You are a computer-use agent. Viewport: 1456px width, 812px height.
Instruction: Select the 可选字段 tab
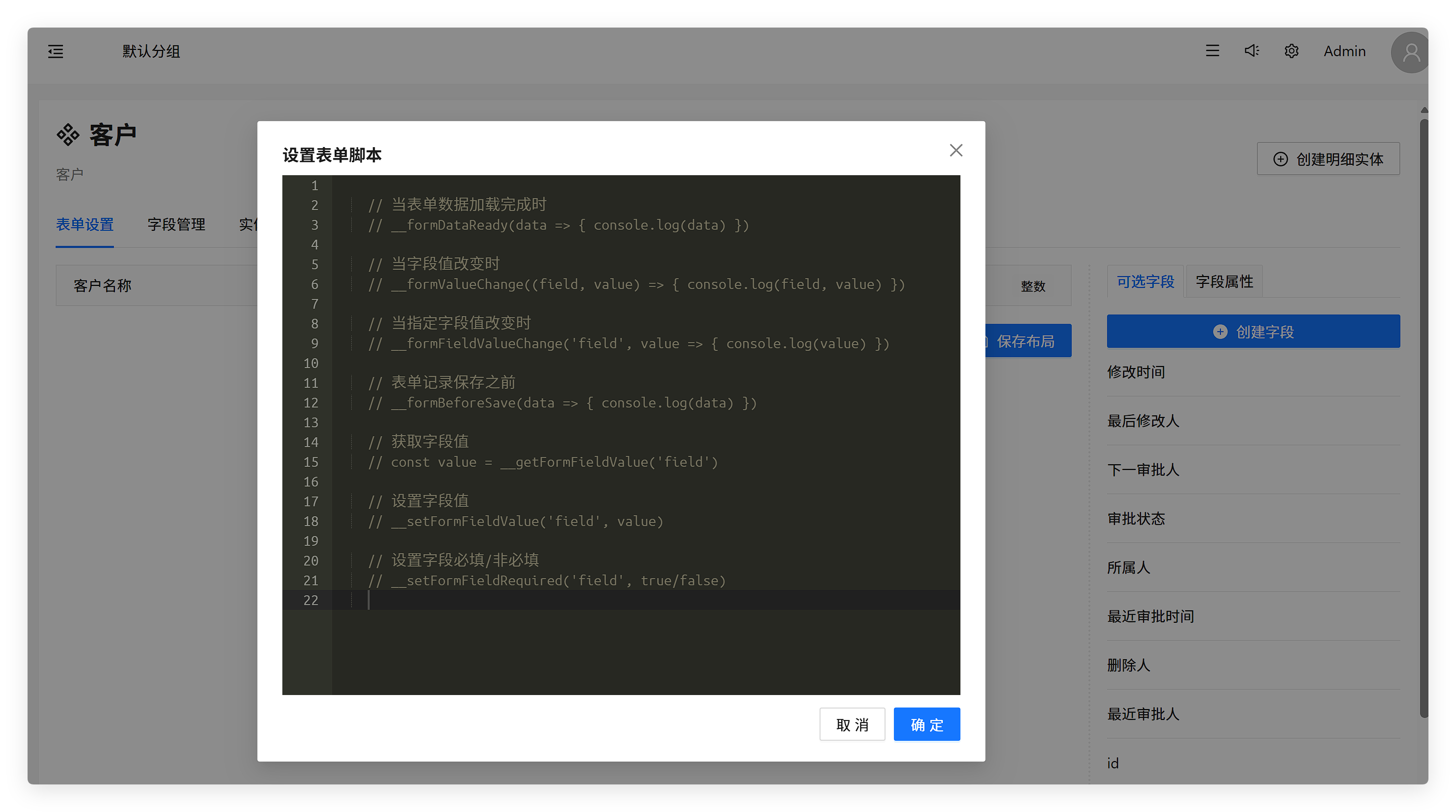[x=1145, y=281]
